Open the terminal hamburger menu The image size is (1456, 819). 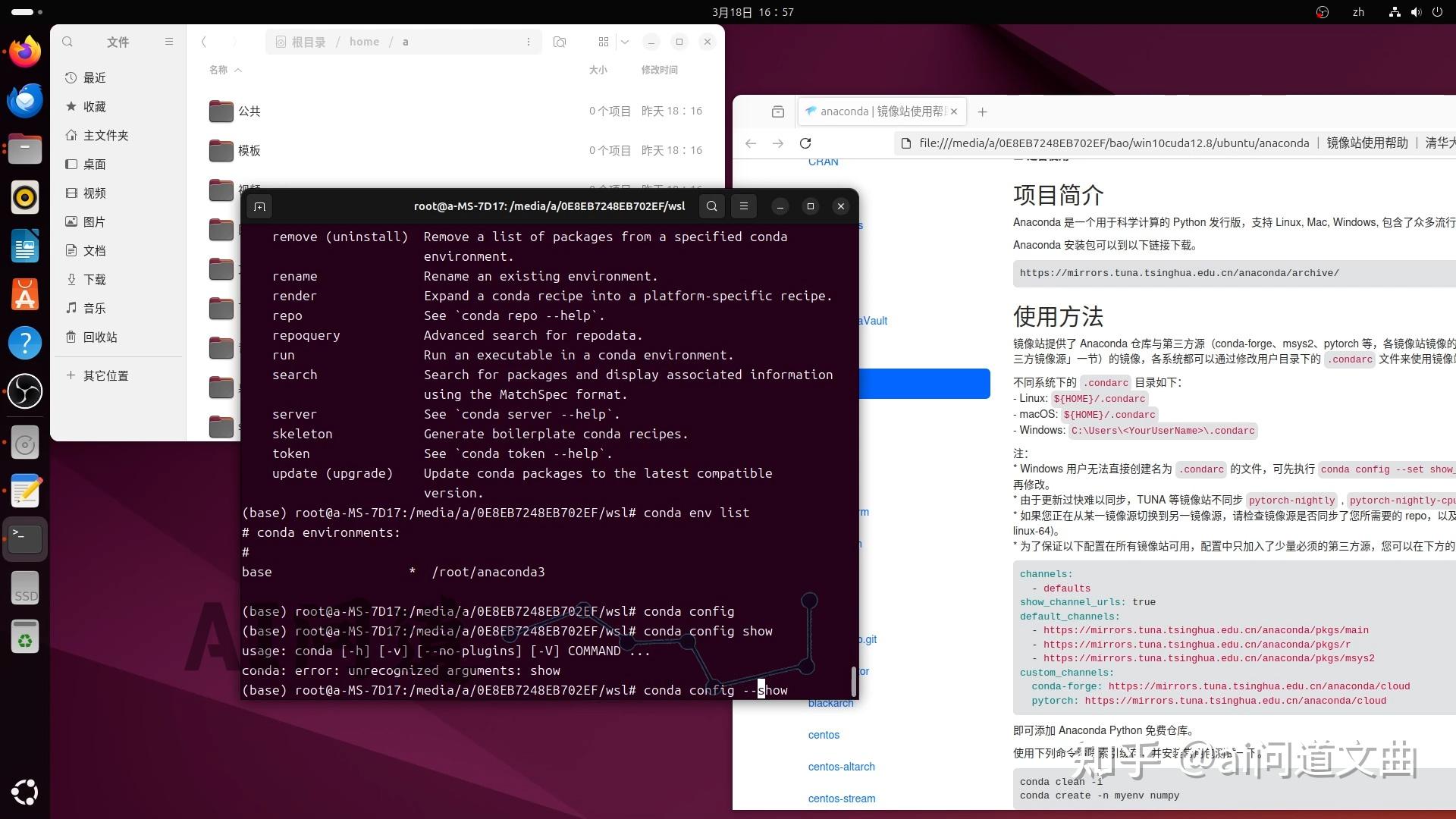[744, 206]
